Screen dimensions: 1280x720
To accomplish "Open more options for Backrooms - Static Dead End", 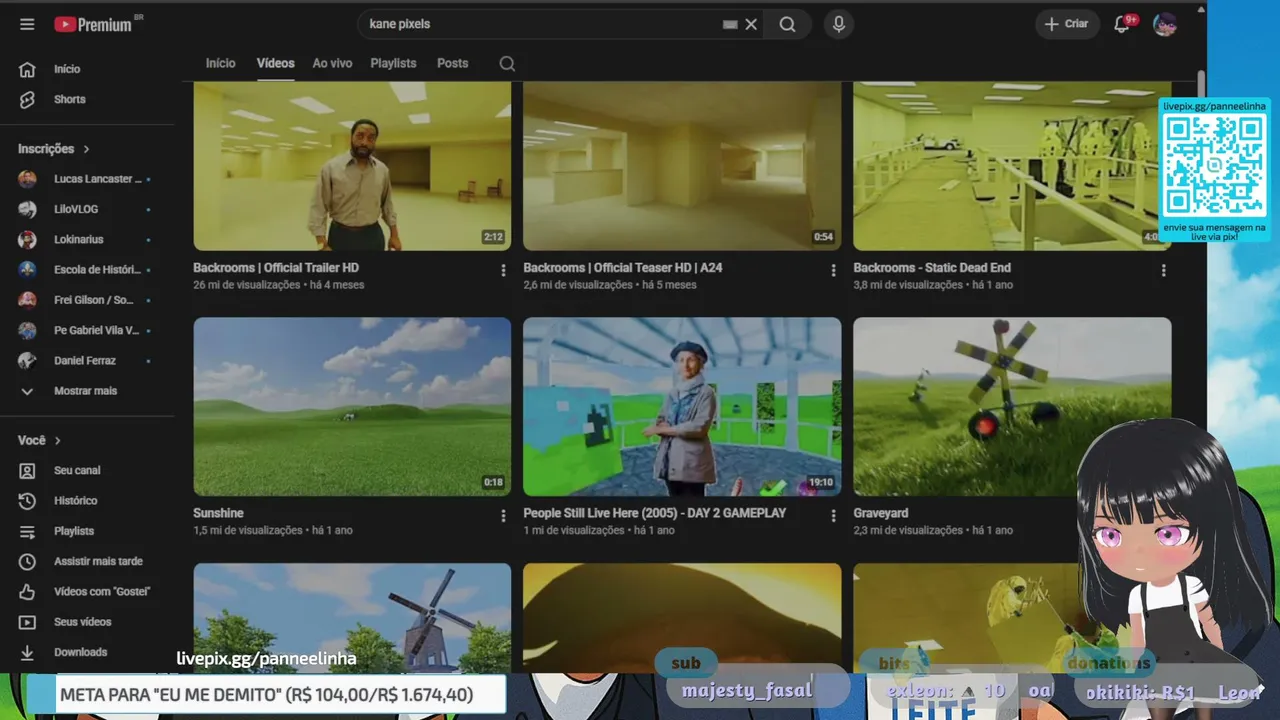I will 1163,270.
